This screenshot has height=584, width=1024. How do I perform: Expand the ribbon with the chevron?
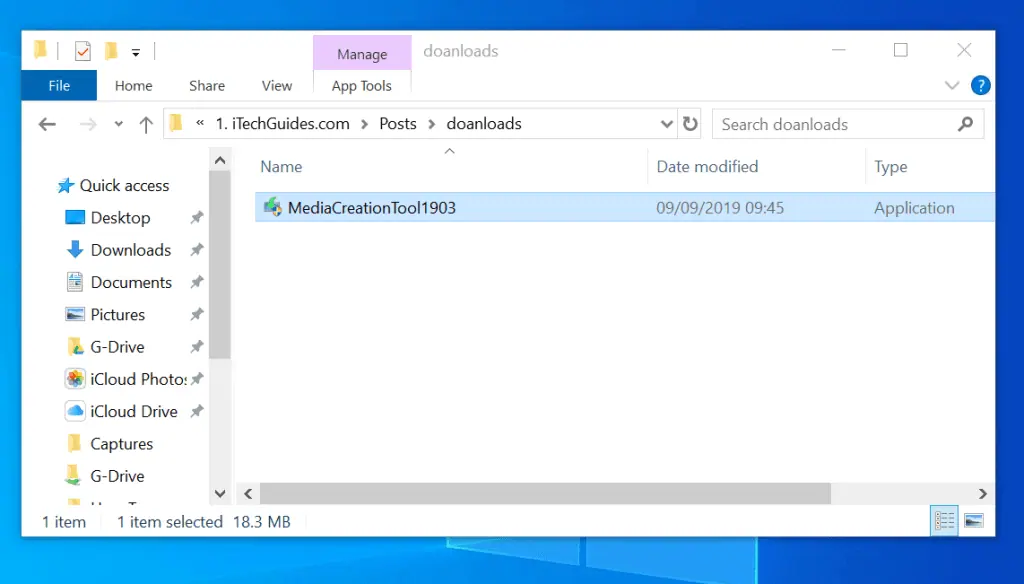point(952,86)
